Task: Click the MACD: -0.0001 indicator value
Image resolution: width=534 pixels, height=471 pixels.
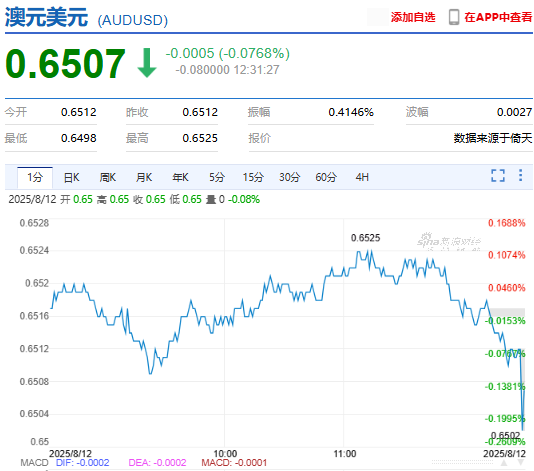Action: tap(234, 462)
